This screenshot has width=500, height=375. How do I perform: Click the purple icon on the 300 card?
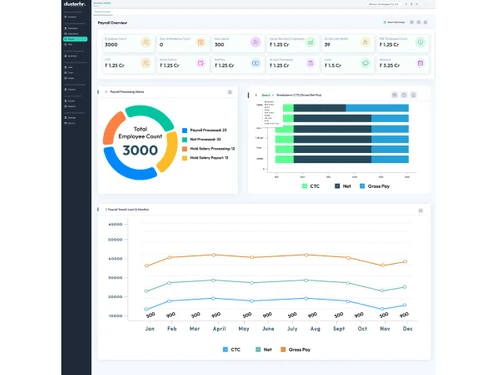click(255, 42)
